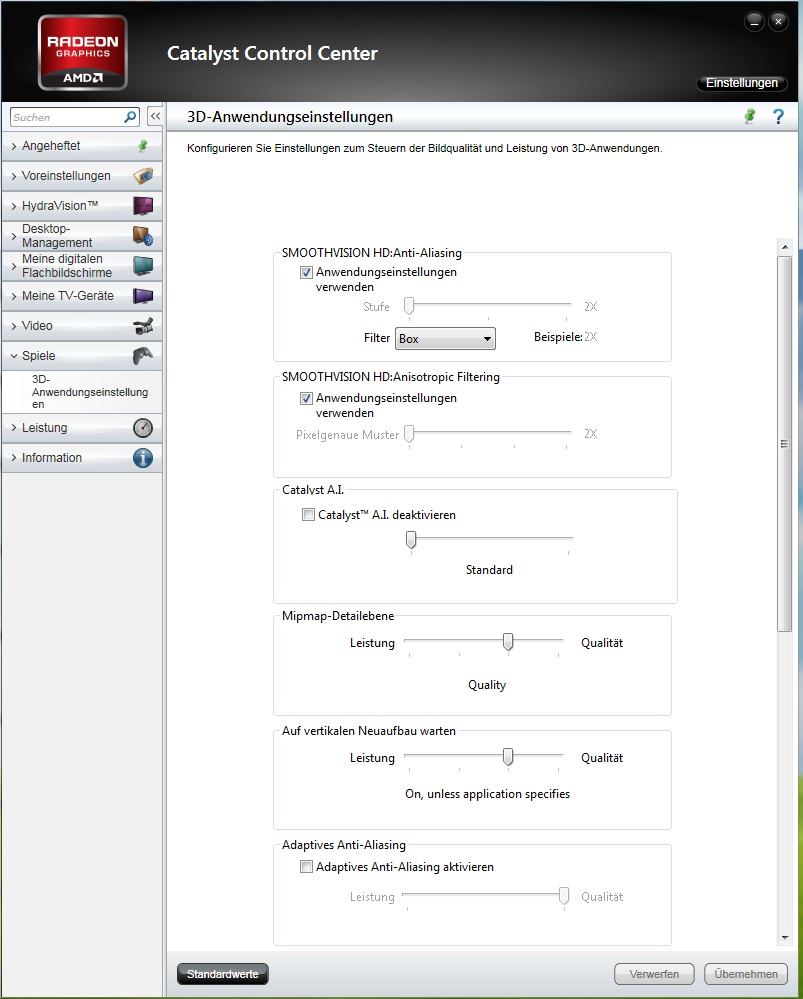Click the Pixelgenaue Muster slider handle

[x=409, y=434]
